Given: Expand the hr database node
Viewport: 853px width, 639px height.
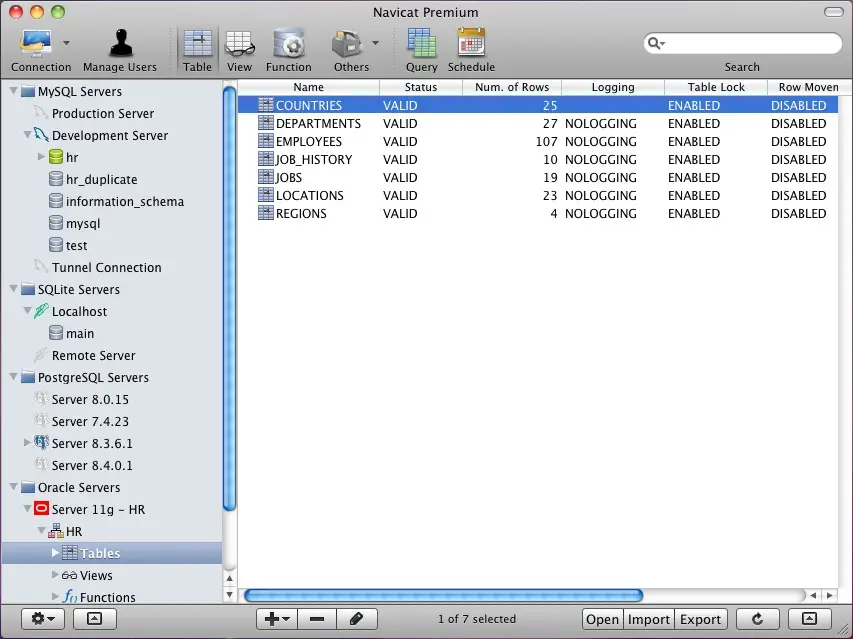Looking at the screenshot, I should coord(41,157).
